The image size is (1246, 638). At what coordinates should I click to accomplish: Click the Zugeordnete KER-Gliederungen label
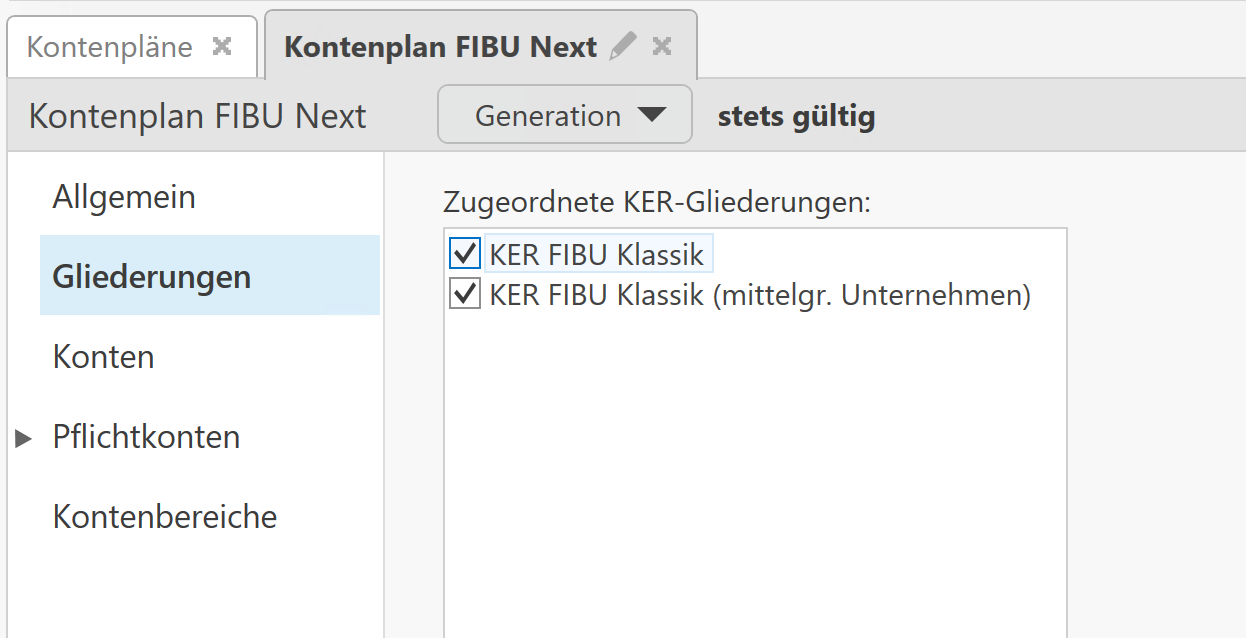[x=657, y=202]
